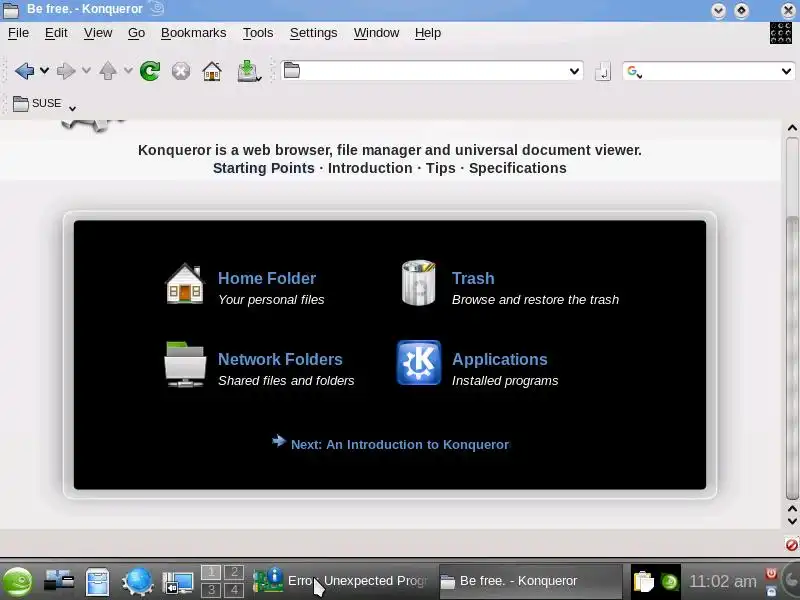
Task: Switch to virtual desktop 2
Action: [234, 572]
